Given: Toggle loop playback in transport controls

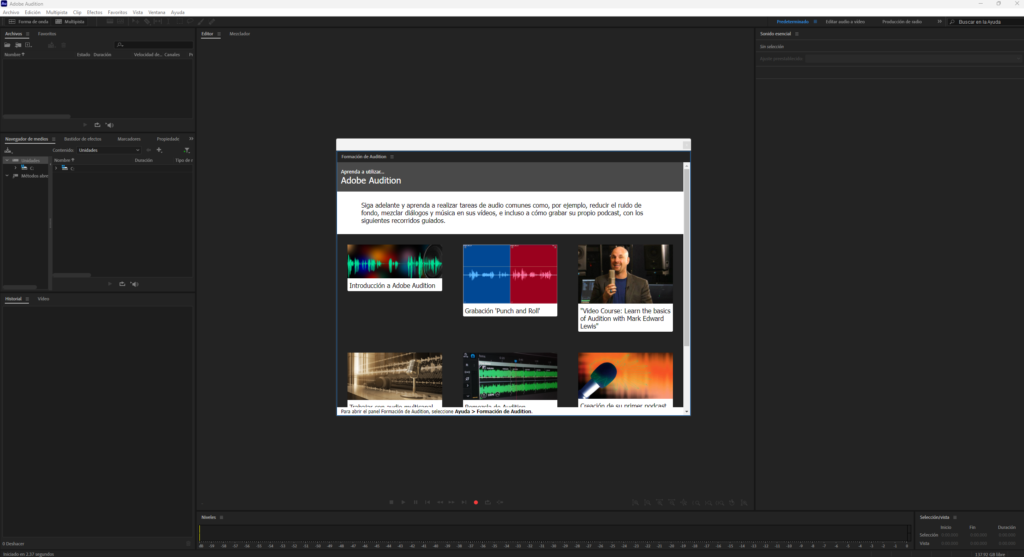Looking at the screenshot, I should (488, 502).
